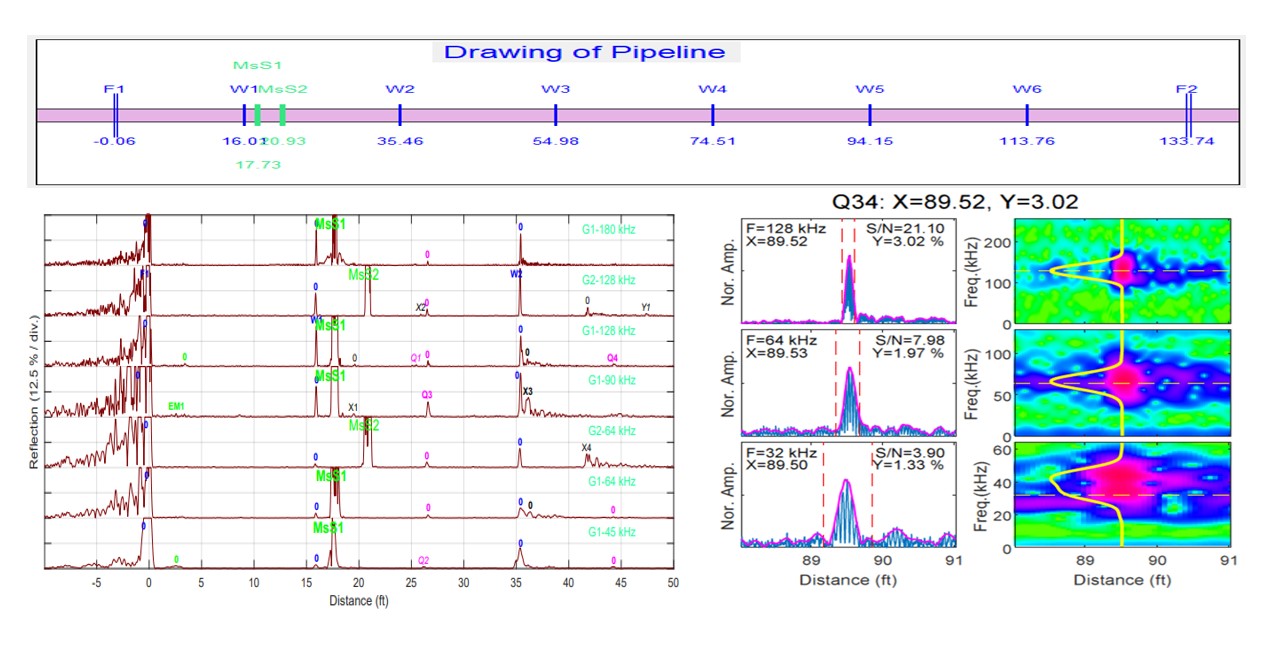Open the F=128 kHz amplitude plot

(x=848, y=271)
